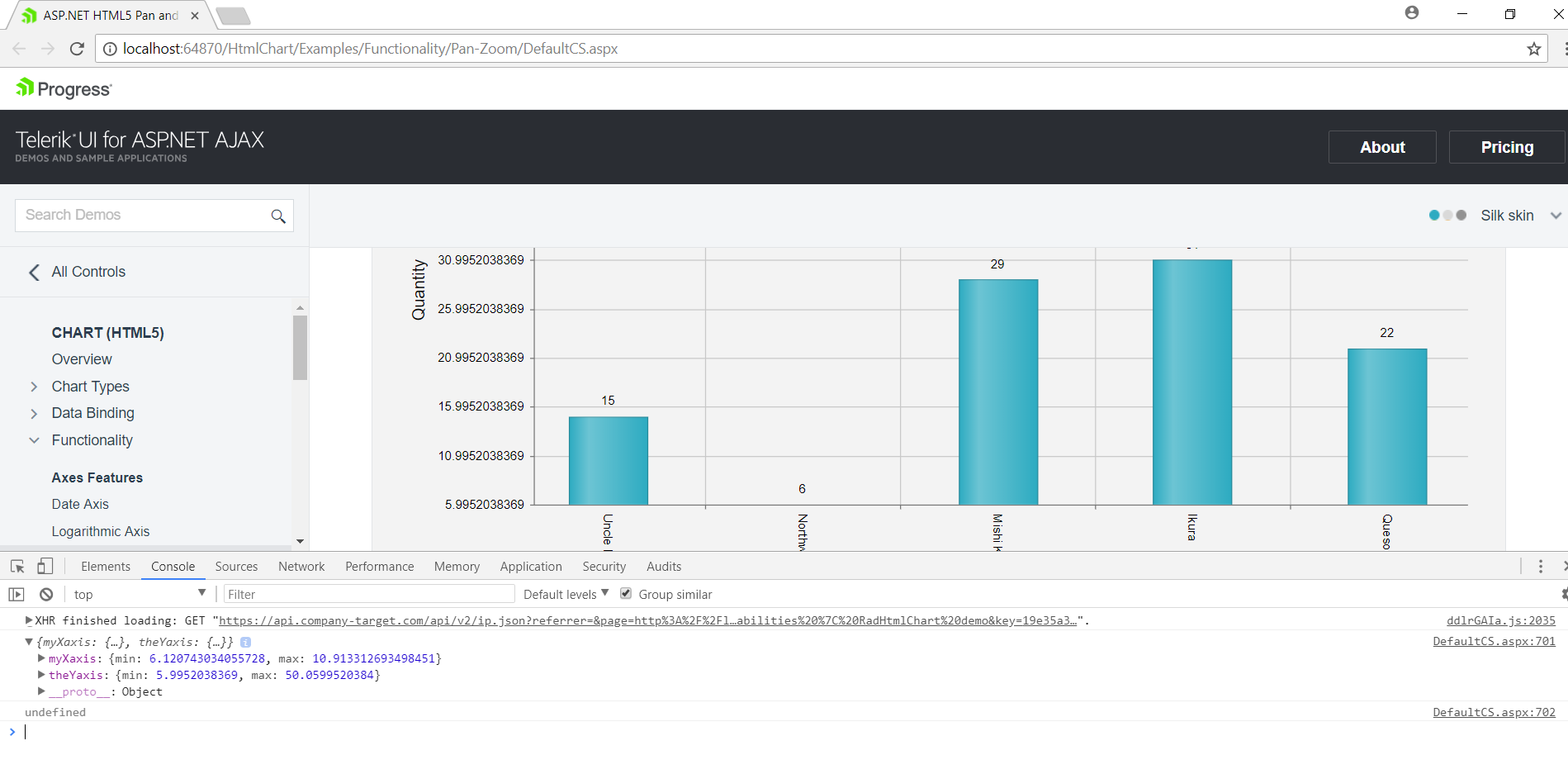1568x774 pixels.
Task: Click the Silk skin color dots swatch
Action: (x=1447, y=216)
